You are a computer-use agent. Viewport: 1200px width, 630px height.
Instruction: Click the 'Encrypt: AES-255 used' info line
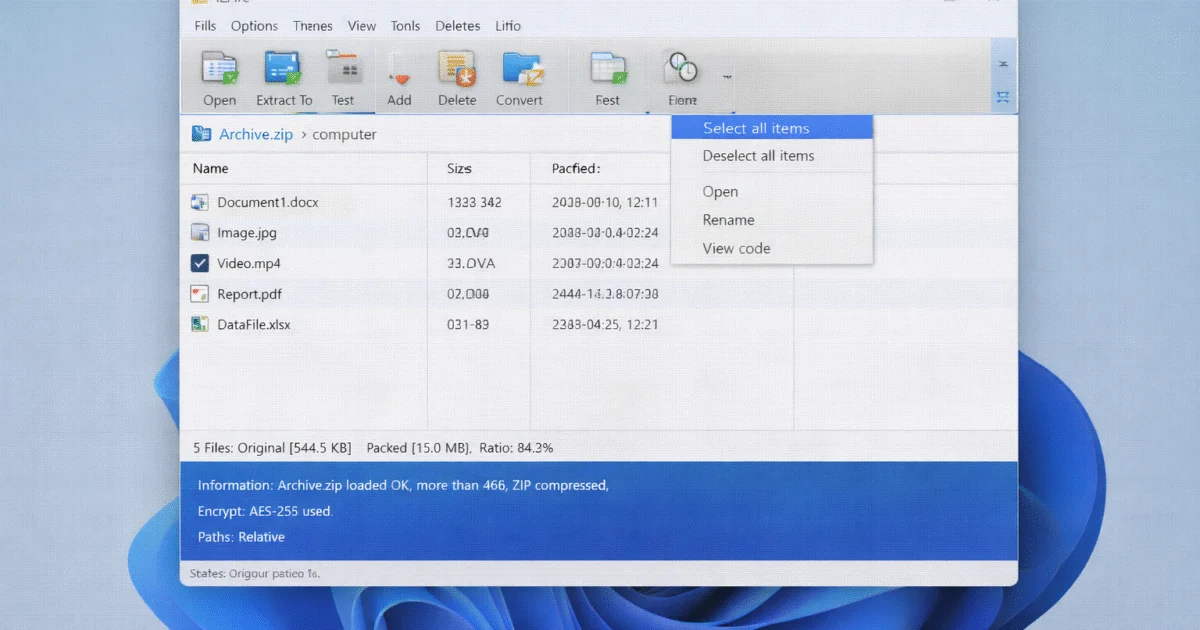pyautogui.click(x=265, y=511)
